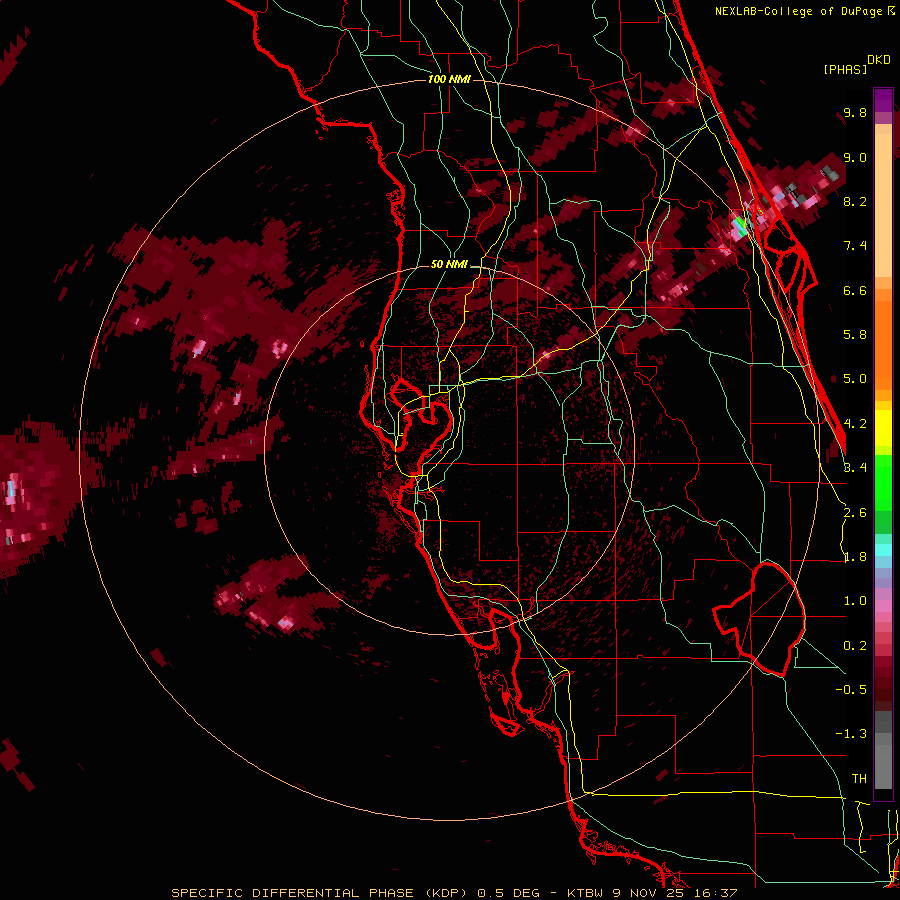The width and height of the screenshot is (900, 900).
Task: Click the 2.6 value on the color scale
Action: (x=855, y=513)
